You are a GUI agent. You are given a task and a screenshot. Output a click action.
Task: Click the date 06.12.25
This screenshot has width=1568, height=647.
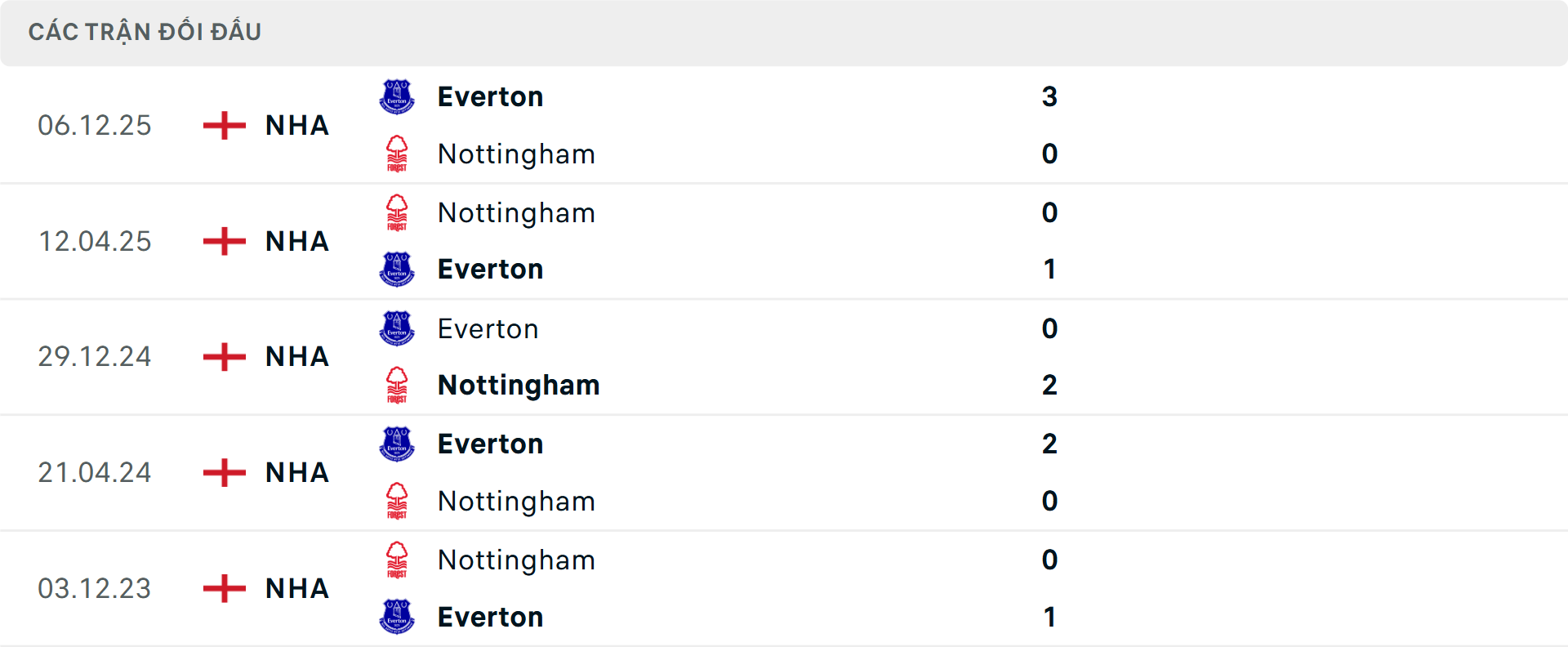pos(95,125)
